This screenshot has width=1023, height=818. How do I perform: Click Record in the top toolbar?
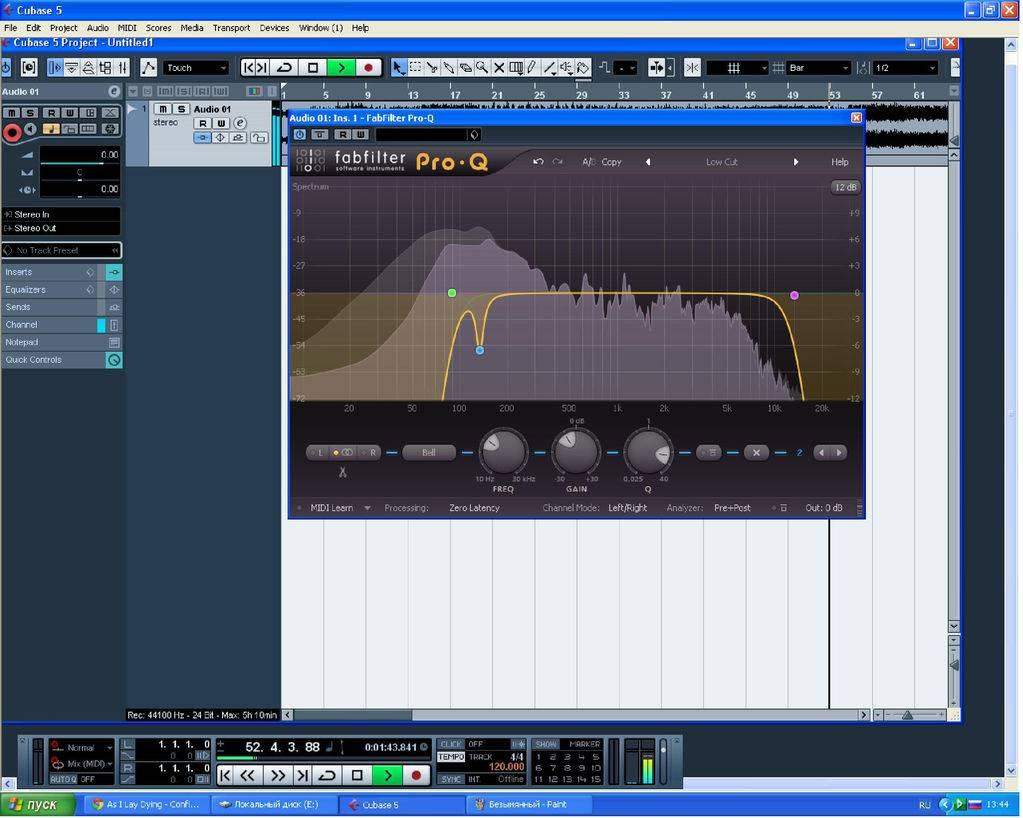(x=369, y=68)
